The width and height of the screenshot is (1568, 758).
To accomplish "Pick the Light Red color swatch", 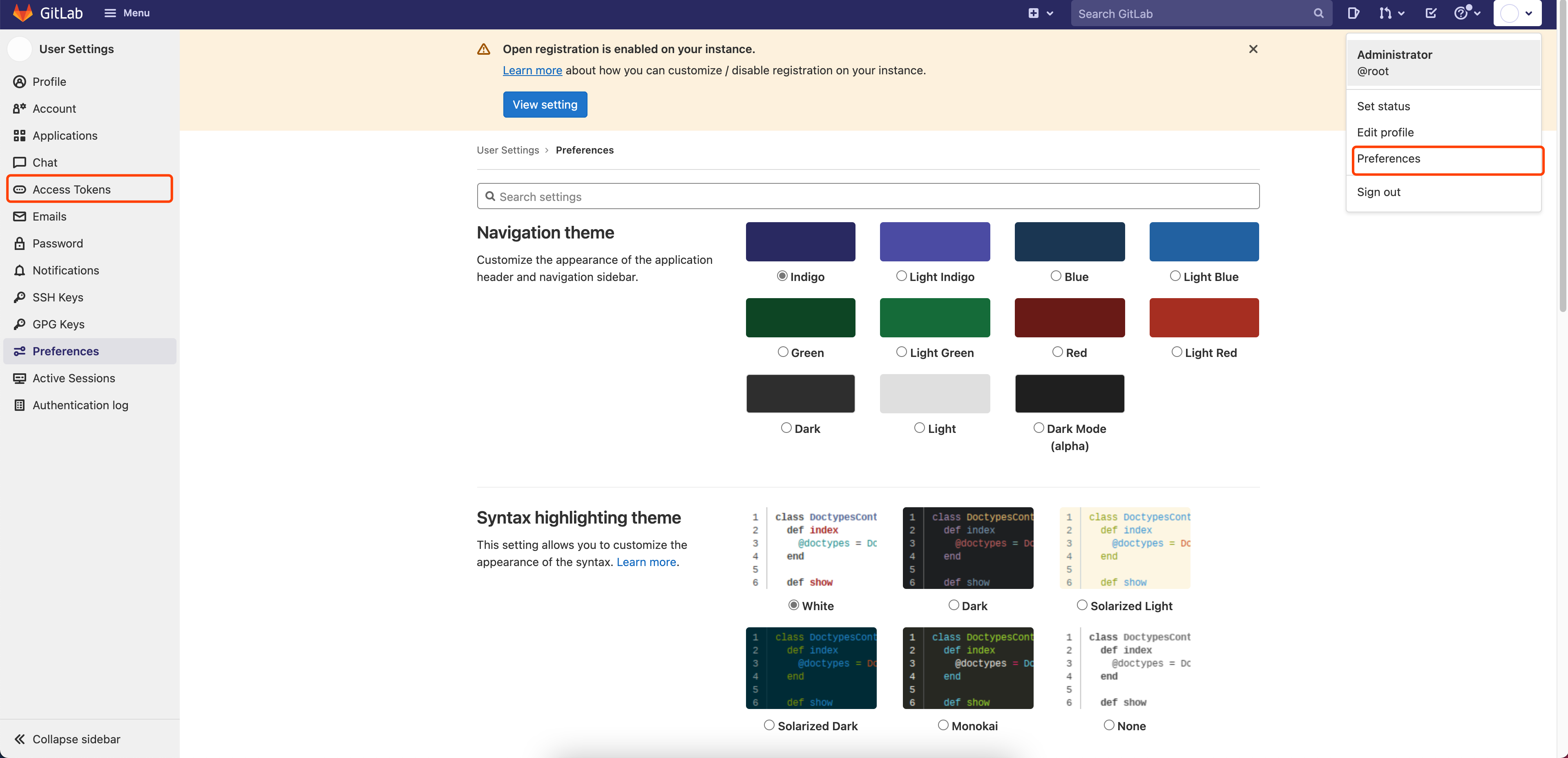I will click(x=1204, y=318).
